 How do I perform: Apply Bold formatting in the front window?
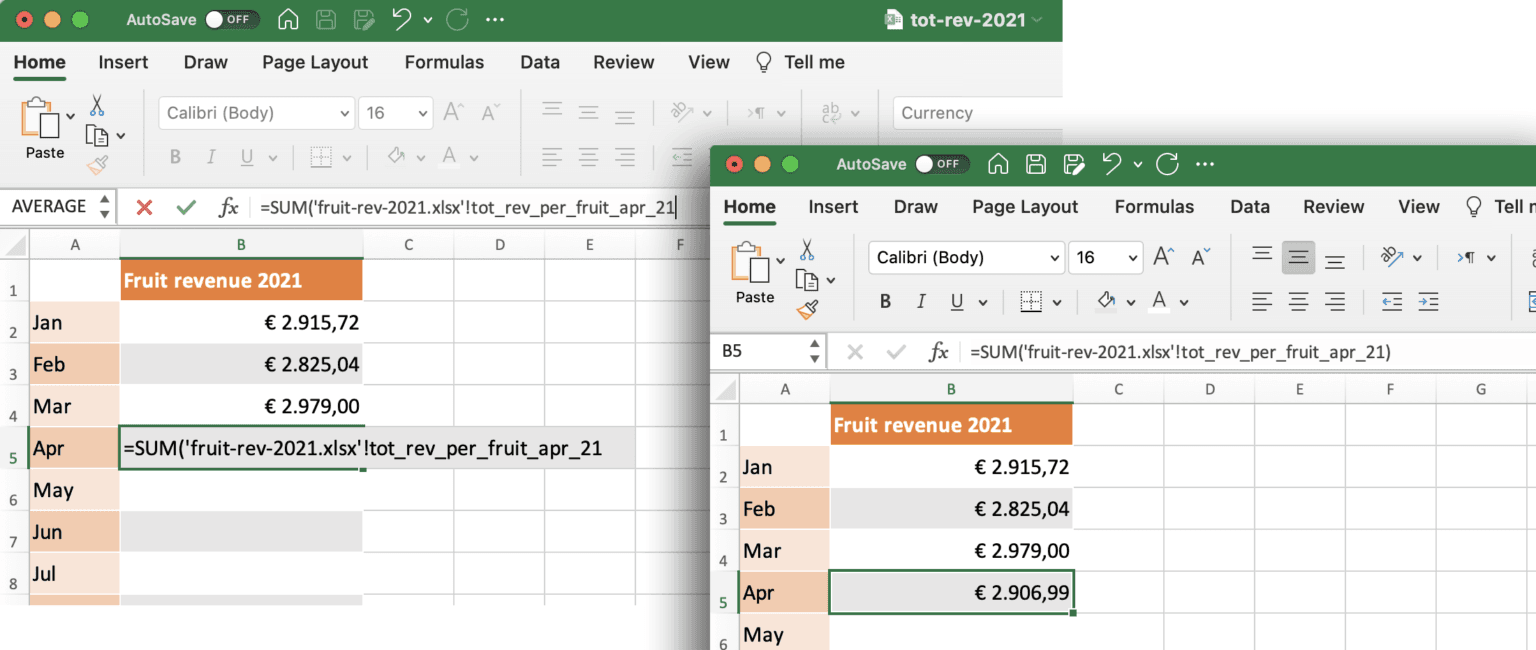[885, 301]
